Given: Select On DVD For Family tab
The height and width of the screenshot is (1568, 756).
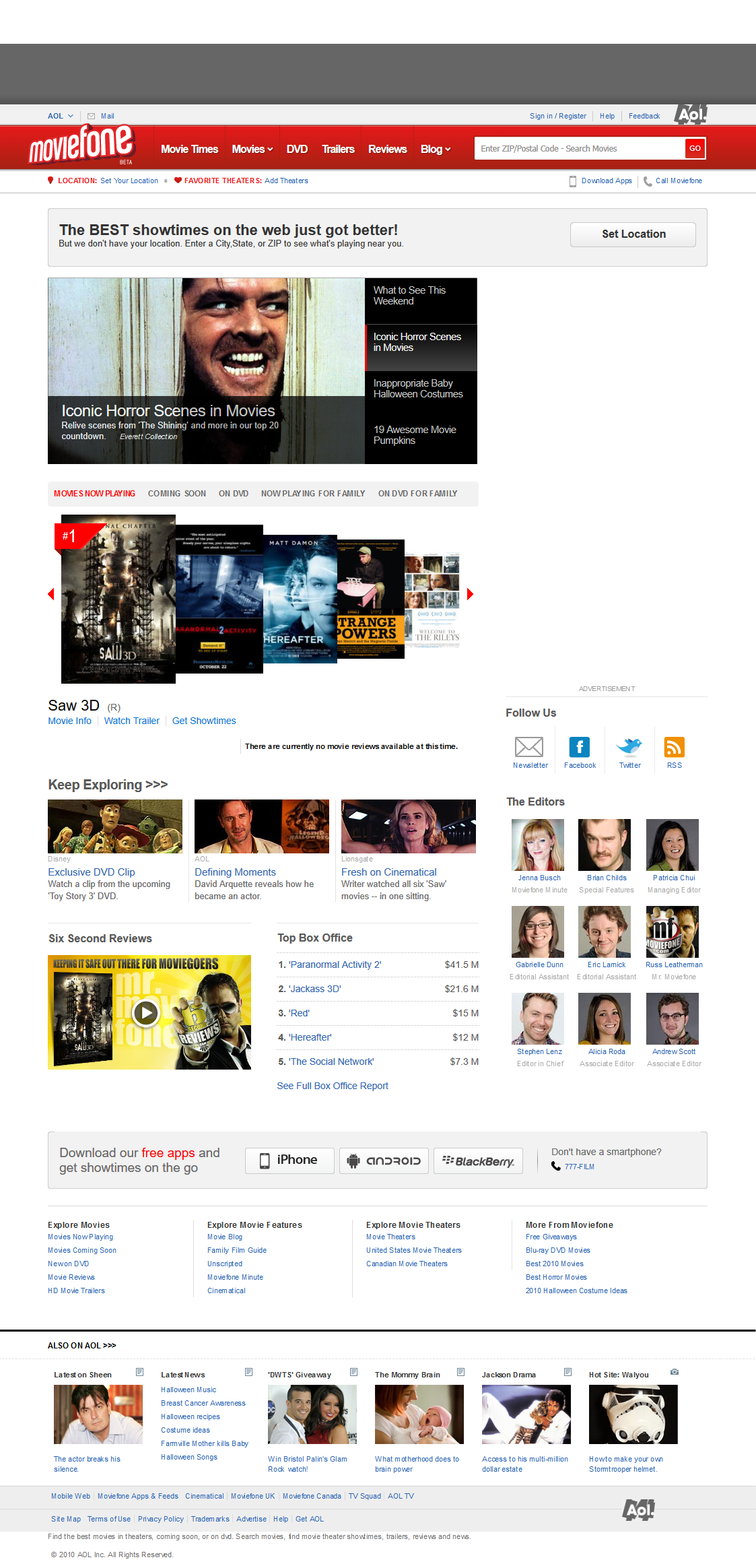Looking at the screenshot, I should pyautogui.click(x=417, y=494).
